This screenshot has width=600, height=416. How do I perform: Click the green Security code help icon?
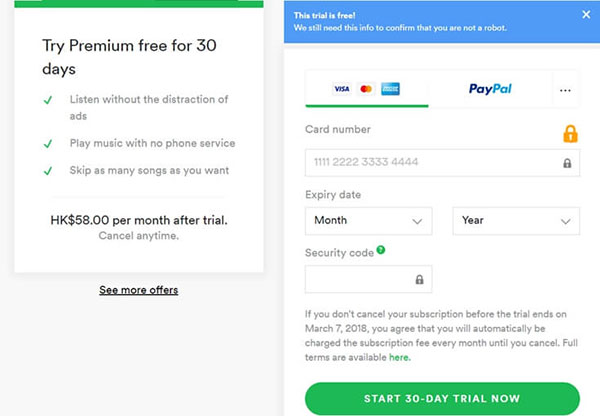point(381,250)
